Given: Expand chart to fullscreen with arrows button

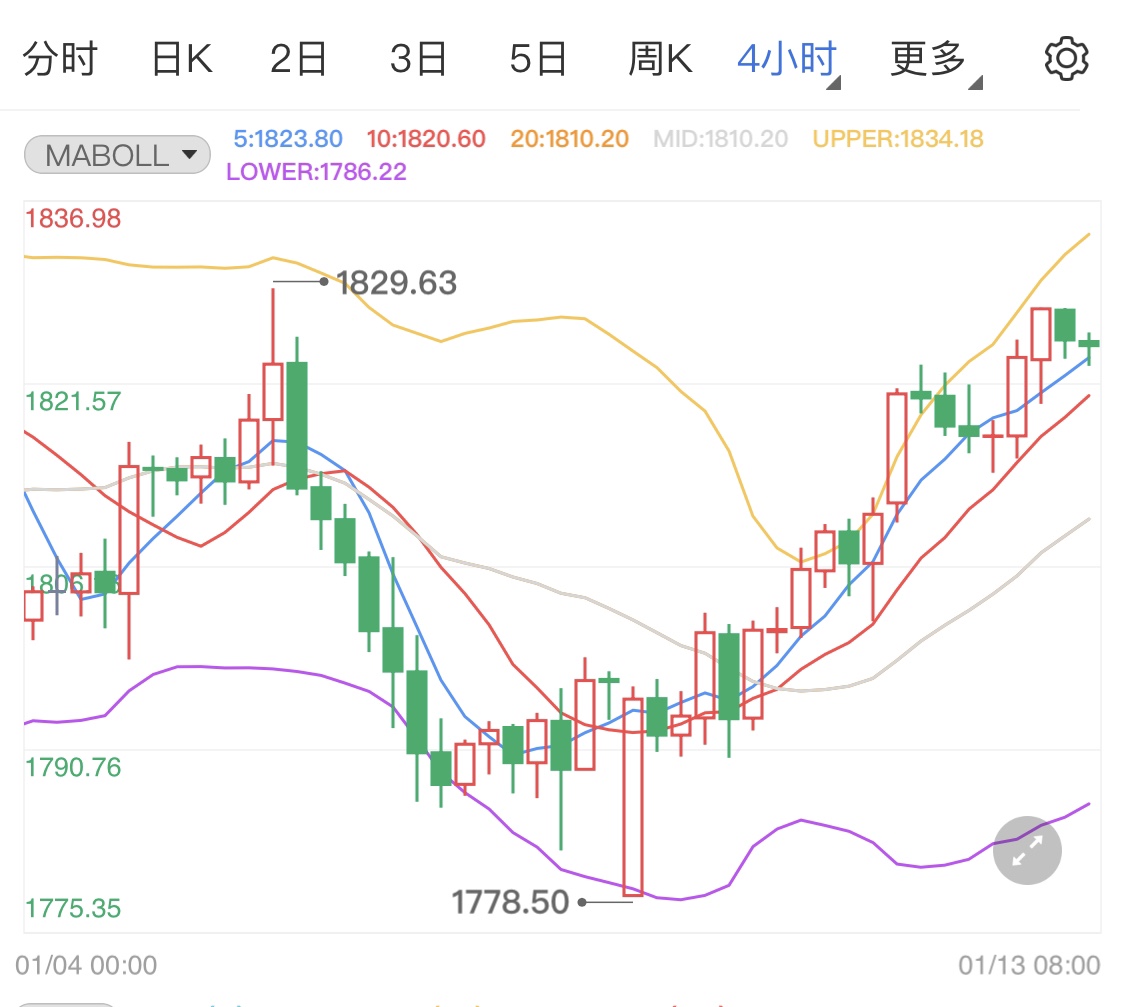Looking at the screenshot, I should pyautogui.click(x=1027, y=850).
